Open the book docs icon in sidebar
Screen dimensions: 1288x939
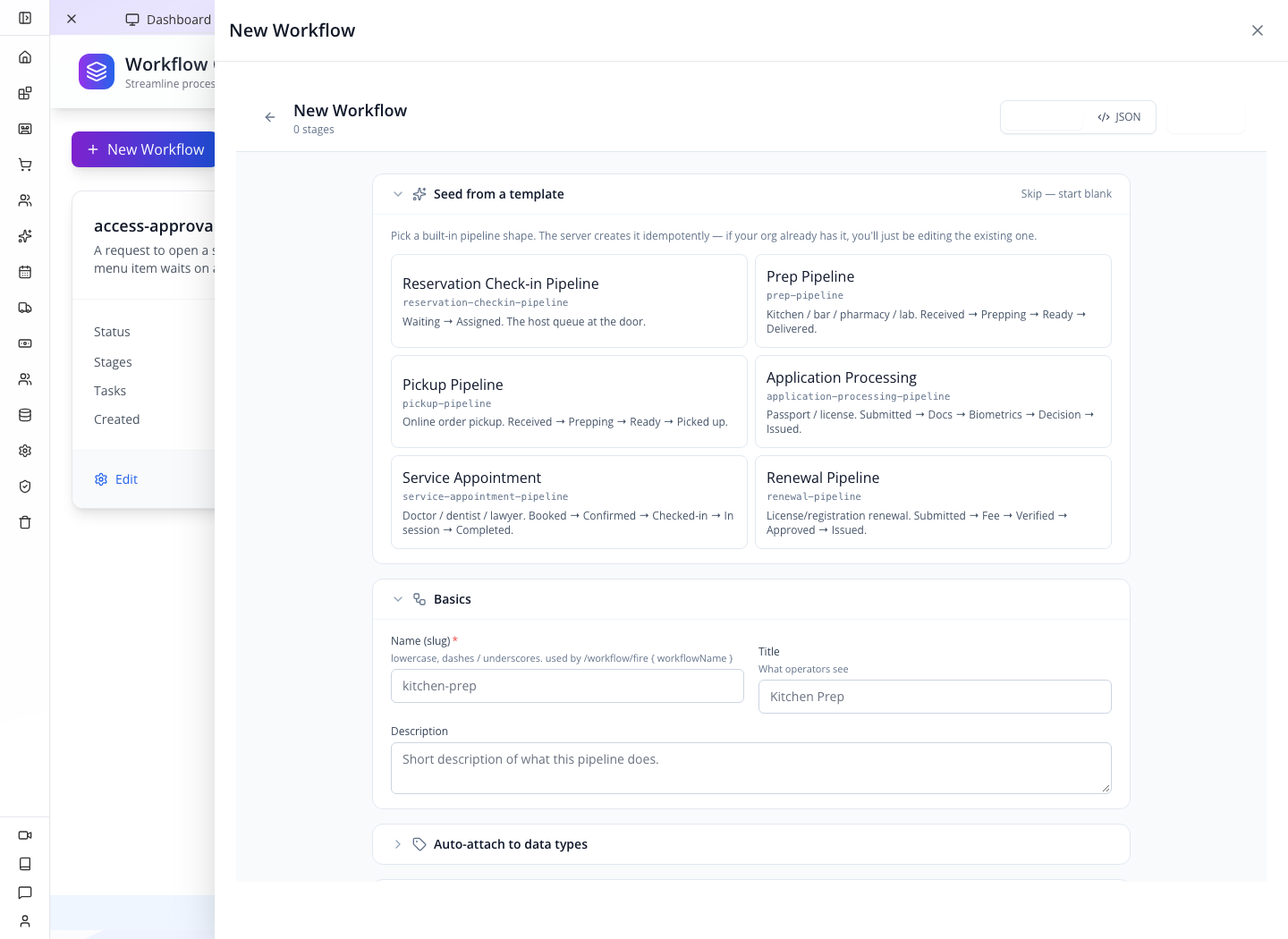pyautogui.click(x=25, y=864)
